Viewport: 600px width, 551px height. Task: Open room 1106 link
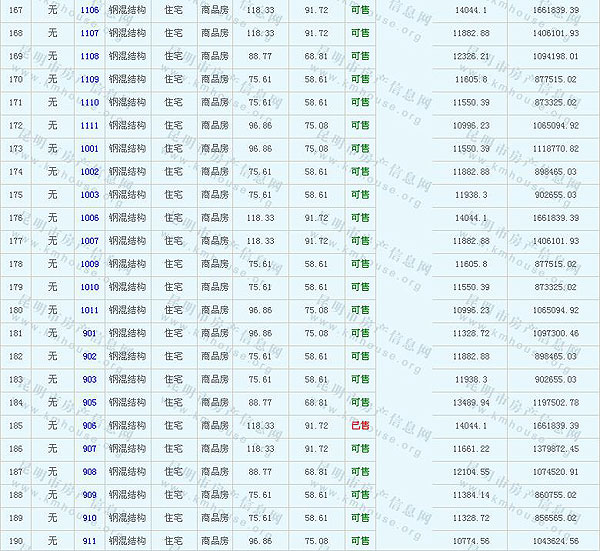(x=90, y=10)
